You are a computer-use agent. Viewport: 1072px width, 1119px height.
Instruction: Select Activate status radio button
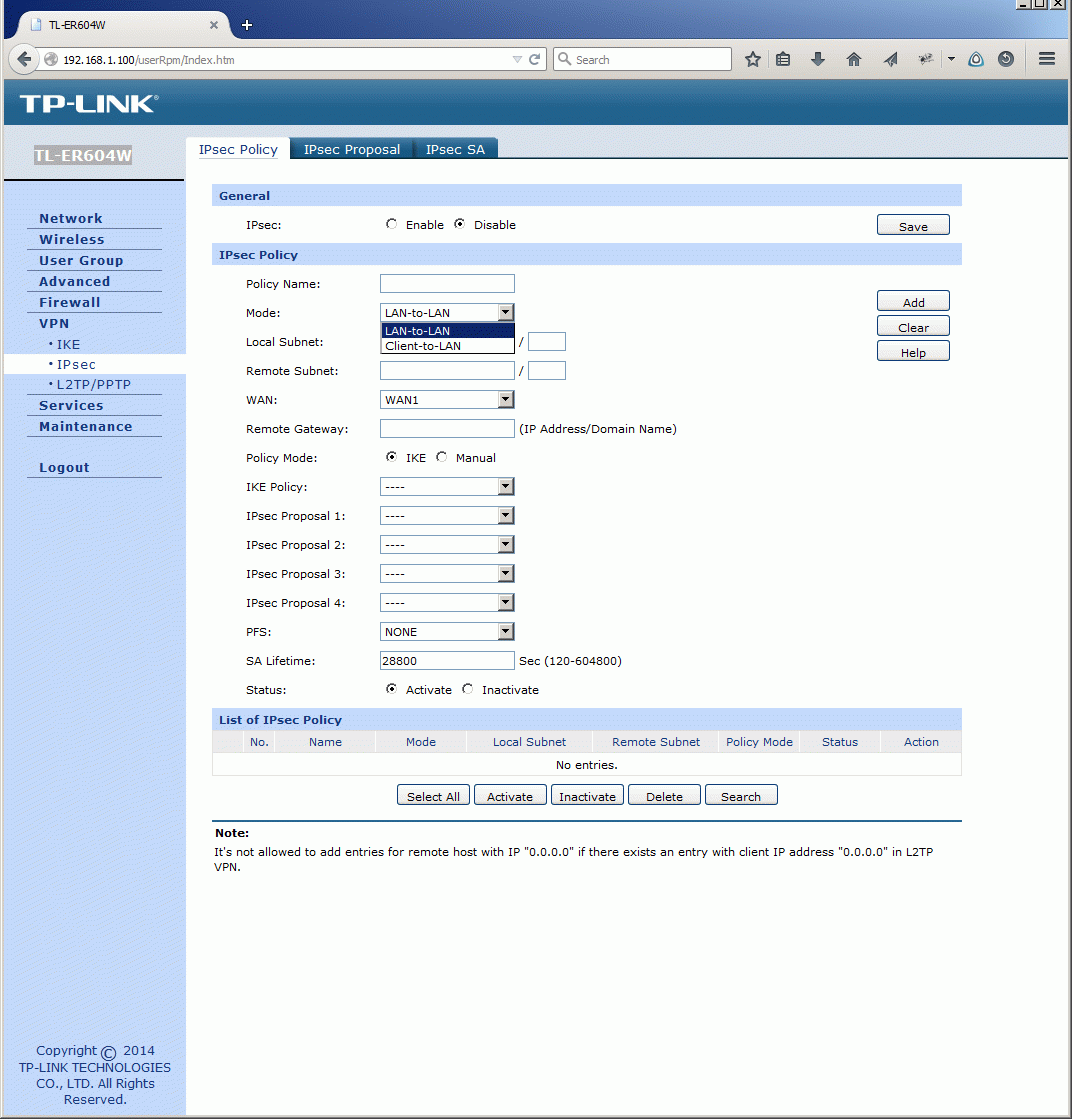coord(391,689)
